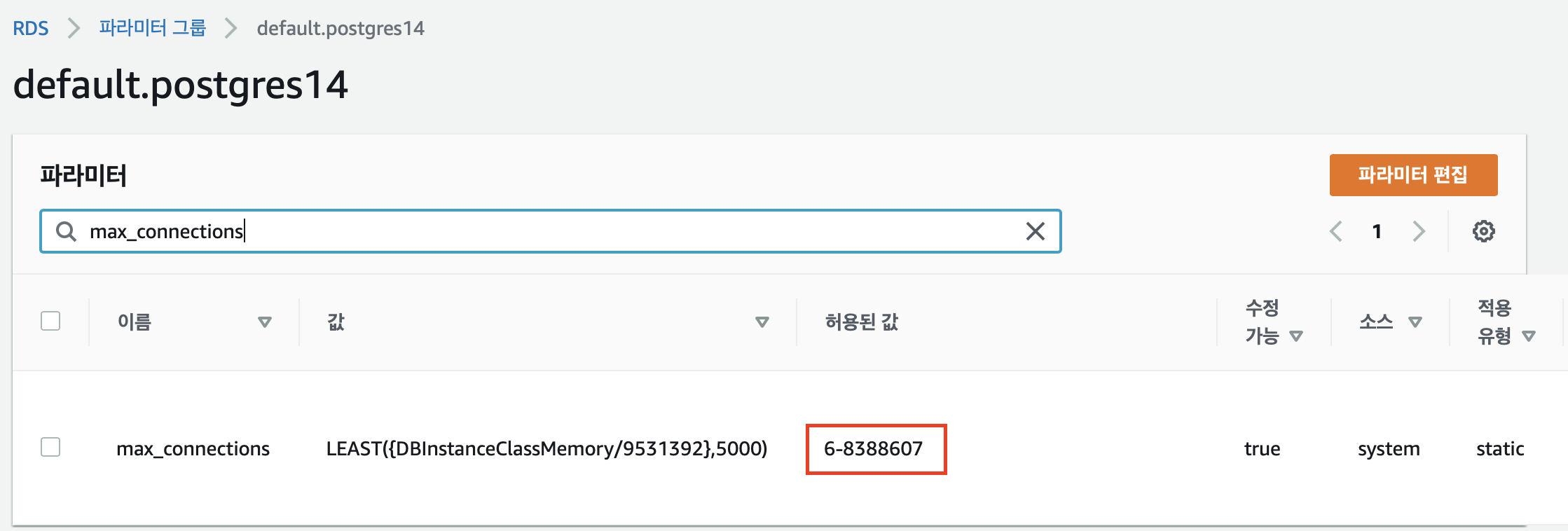
Task: Sort by 수정 가능 column arrow
Action: [1295, 336]
